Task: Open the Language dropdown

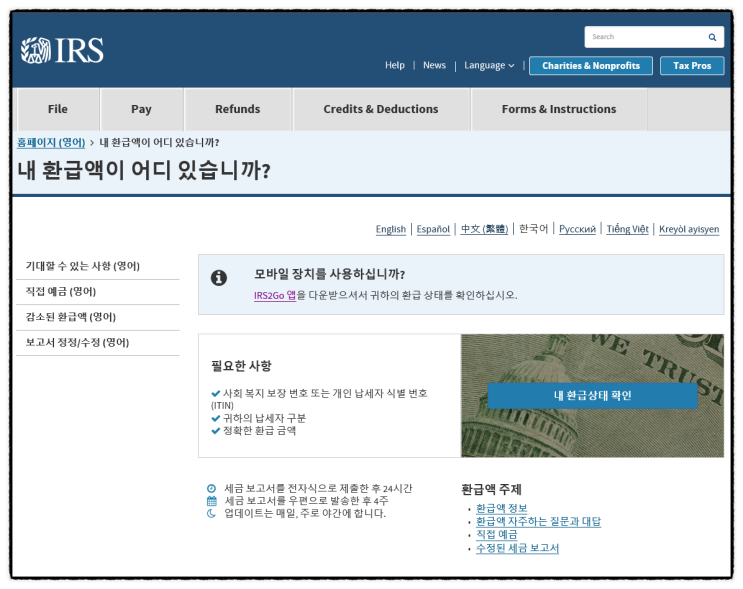Action: click(489, 65)
